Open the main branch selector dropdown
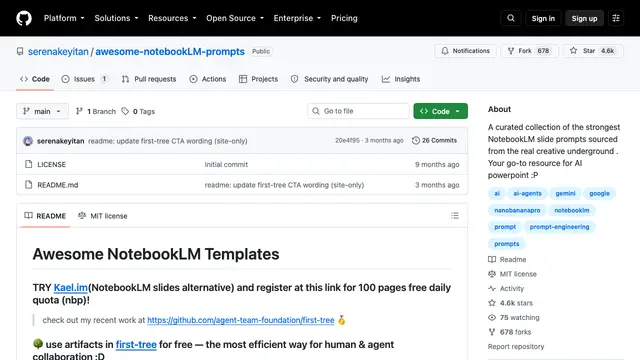The height and width of the screenshot is (360, 640). 42,111
